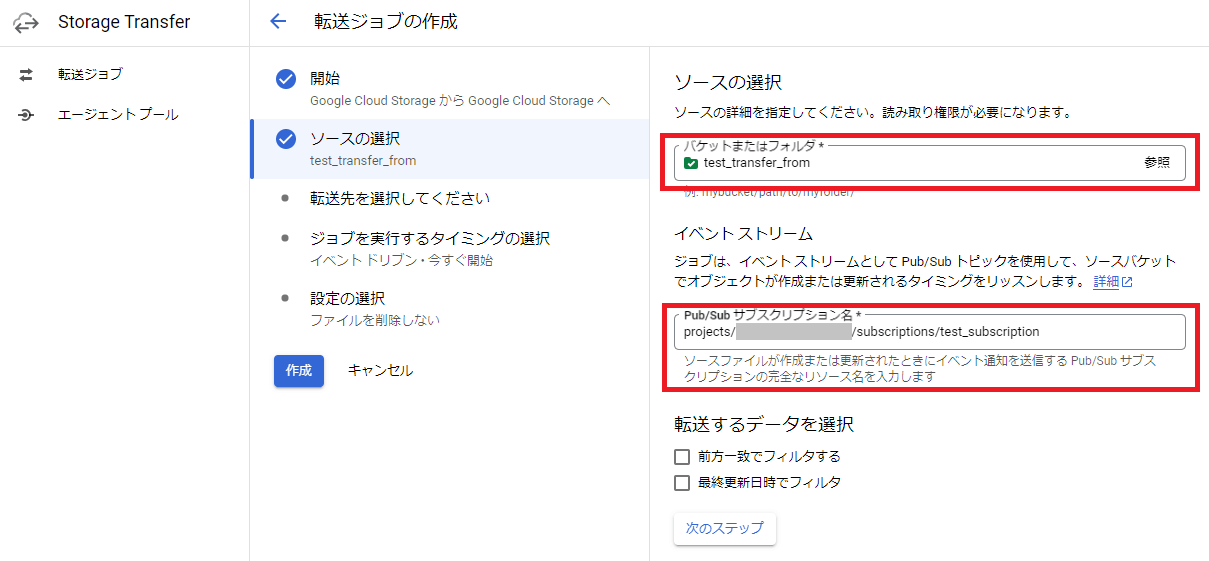Screen dimensions: 1209x561
Task: Click the 転送ジョブの作成 page title
Action: click(386, 21)
